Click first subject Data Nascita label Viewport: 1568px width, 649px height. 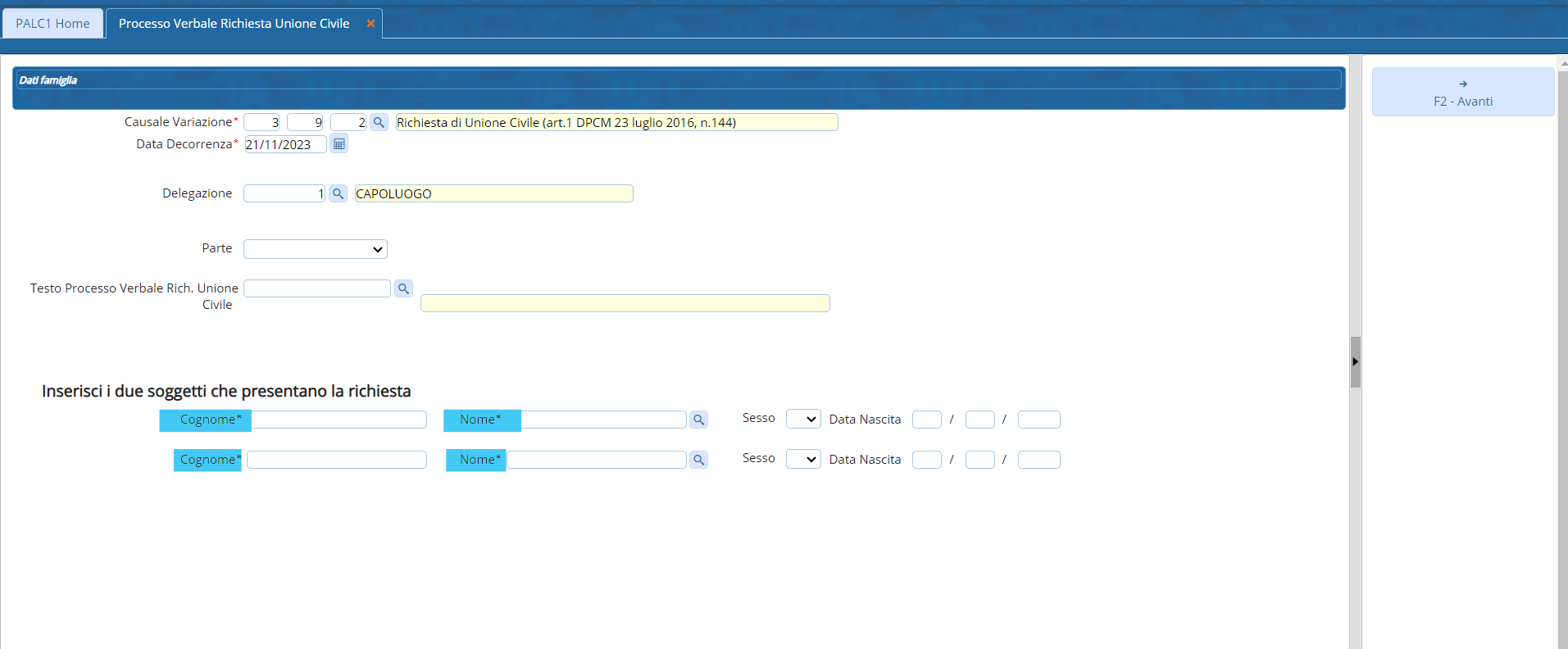point(865,420)
